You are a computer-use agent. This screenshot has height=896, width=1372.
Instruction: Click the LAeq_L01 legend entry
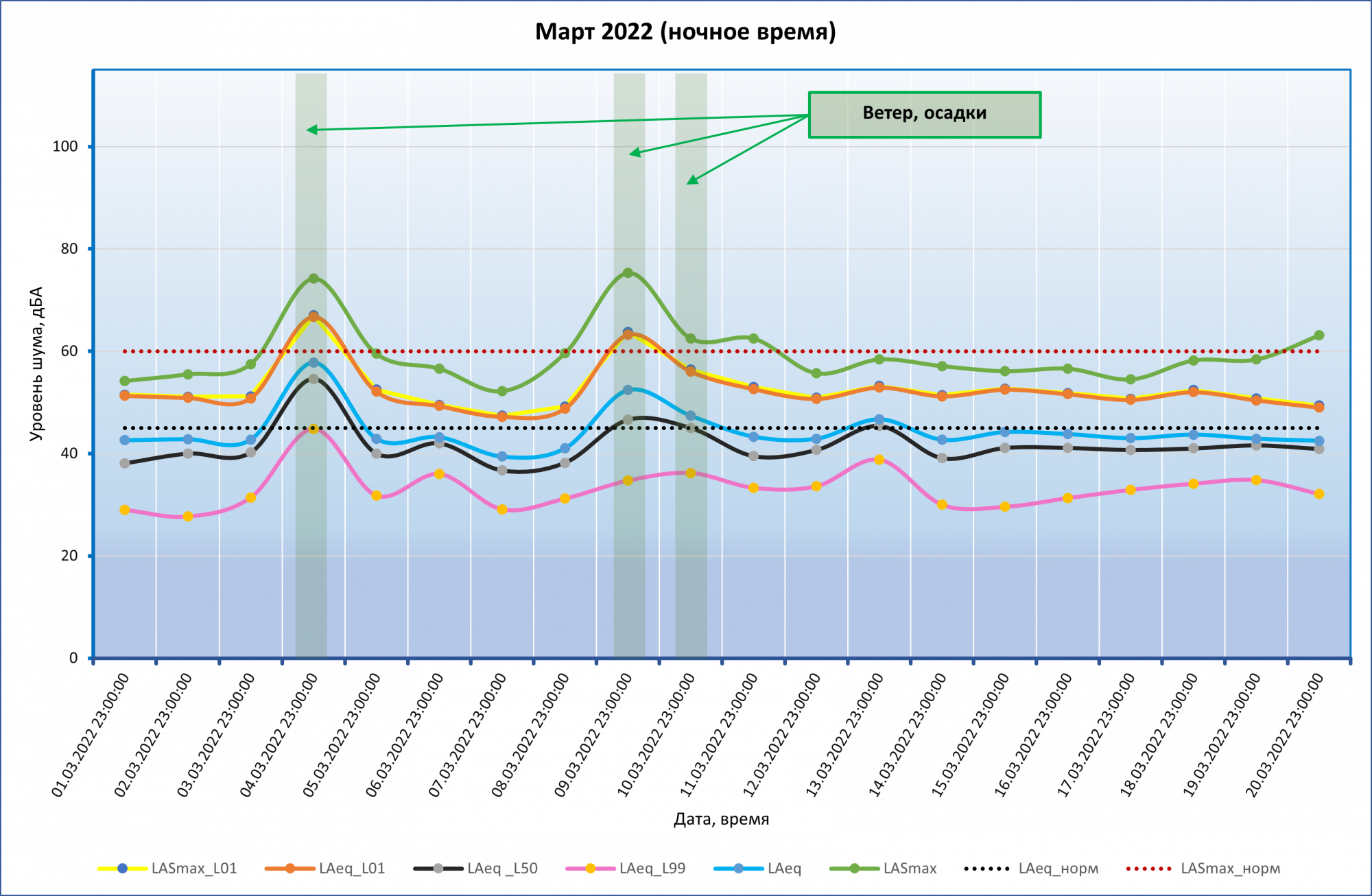pos(325,869)
